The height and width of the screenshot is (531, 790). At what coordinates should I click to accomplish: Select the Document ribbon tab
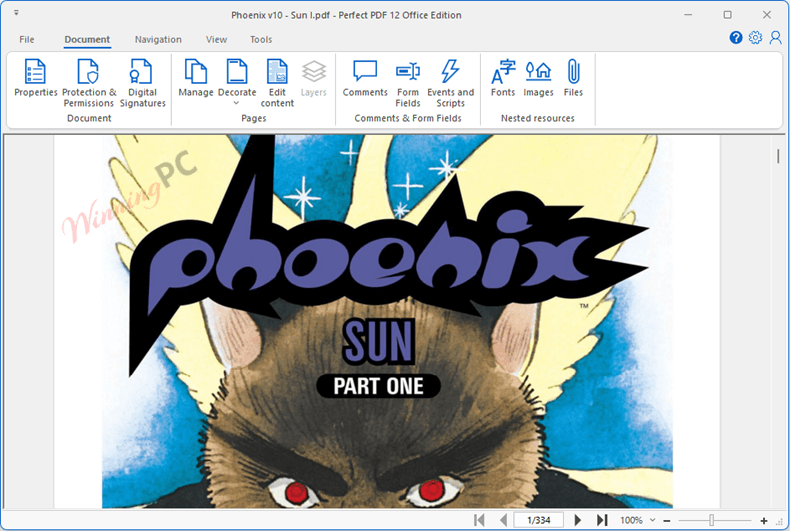coord(87,39)
